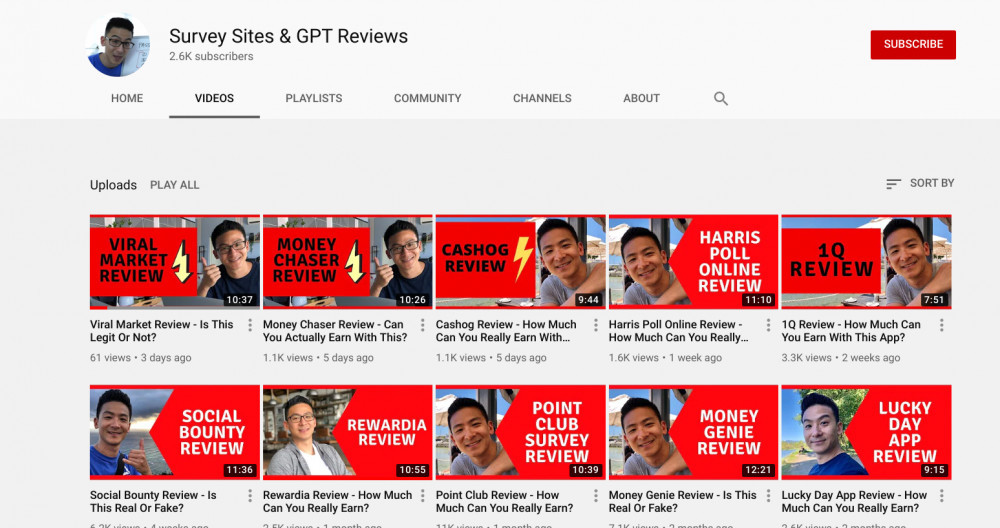Click the '2.6K subscribers' text
This screenshot has width=1000, height=528.
click(x=211, y=57)
